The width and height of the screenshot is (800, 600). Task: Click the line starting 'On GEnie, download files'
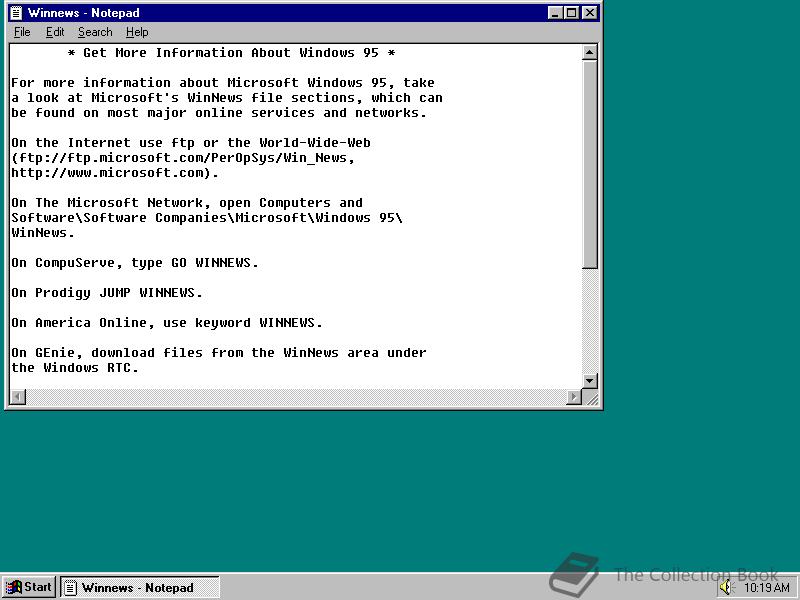tap(219, 353)
